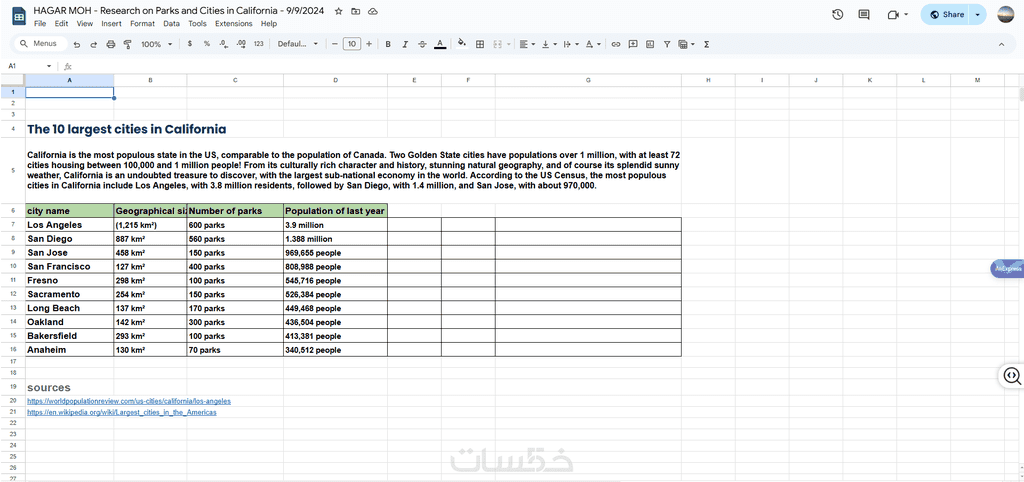Open the 123 more formats menu
Viewport: 1024px width, 482px height.
tap(259, 44)
